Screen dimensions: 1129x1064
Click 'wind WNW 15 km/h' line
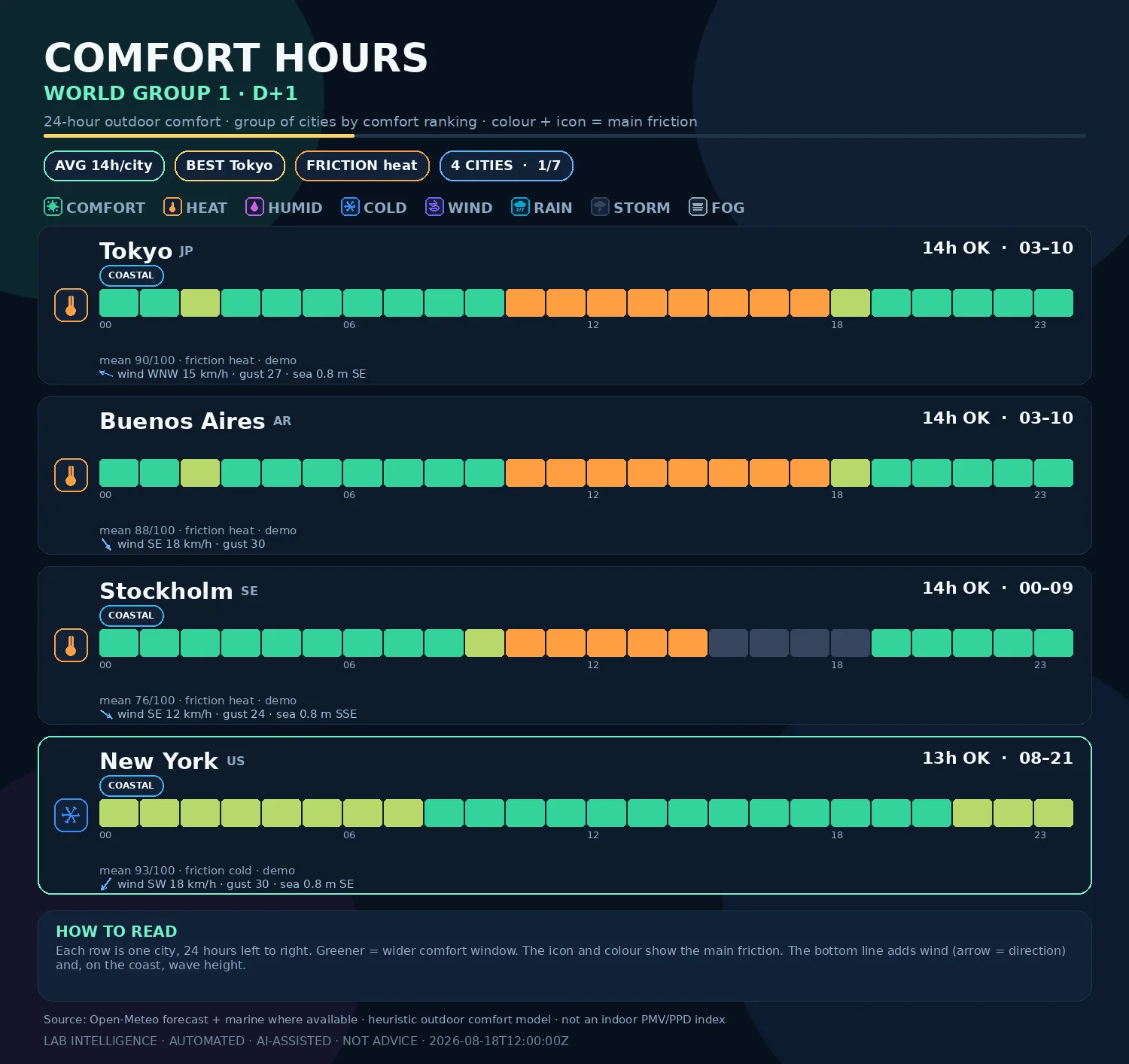(242, 374)
